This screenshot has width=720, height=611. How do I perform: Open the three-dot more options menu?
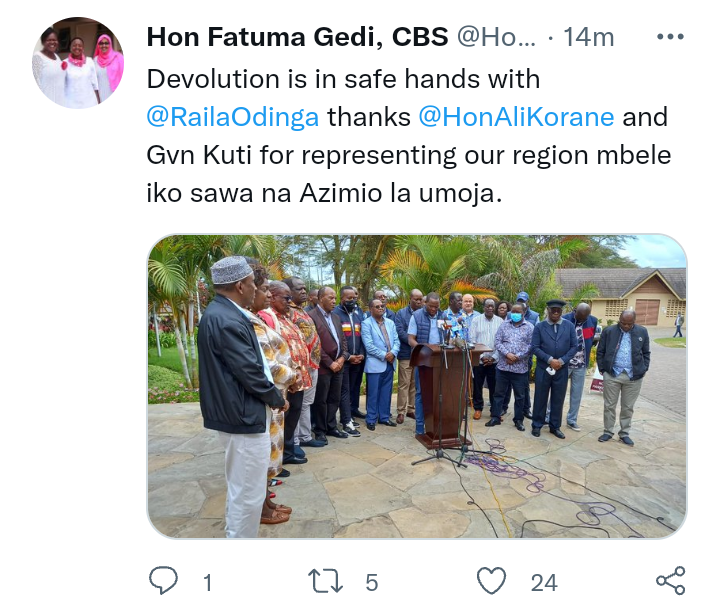pyautogui.click(x=670, y=37)
